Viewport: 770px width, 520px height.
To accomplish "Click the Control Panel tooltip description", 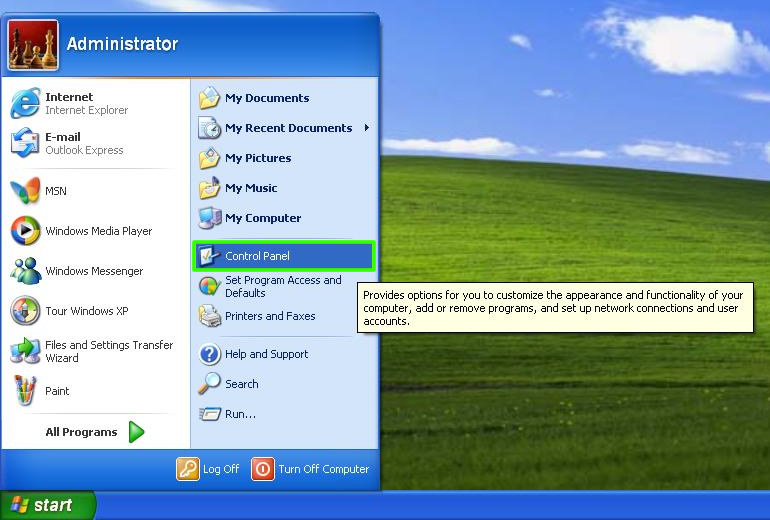I will (555, 308).
